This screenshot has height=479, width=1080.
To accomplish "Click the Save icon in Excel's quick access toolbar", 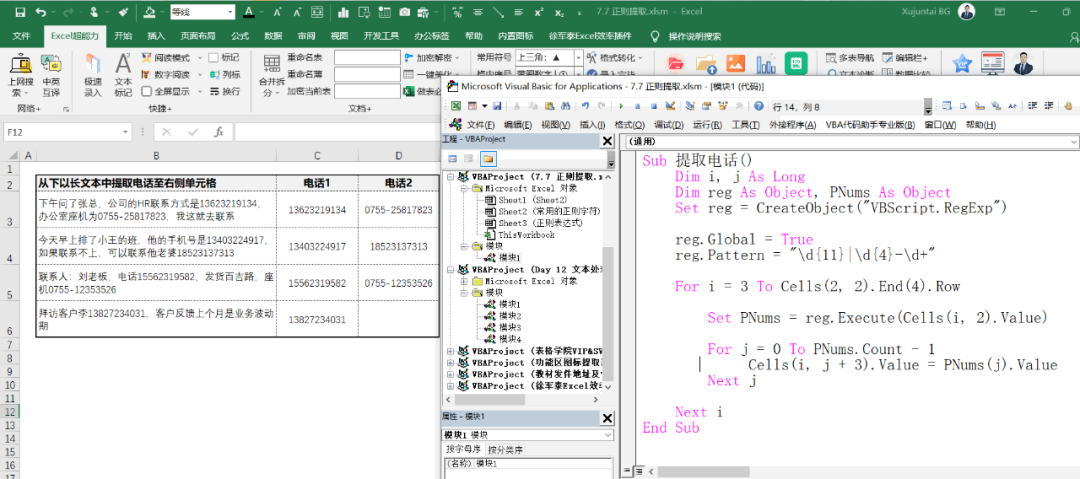I will [20, 12].
